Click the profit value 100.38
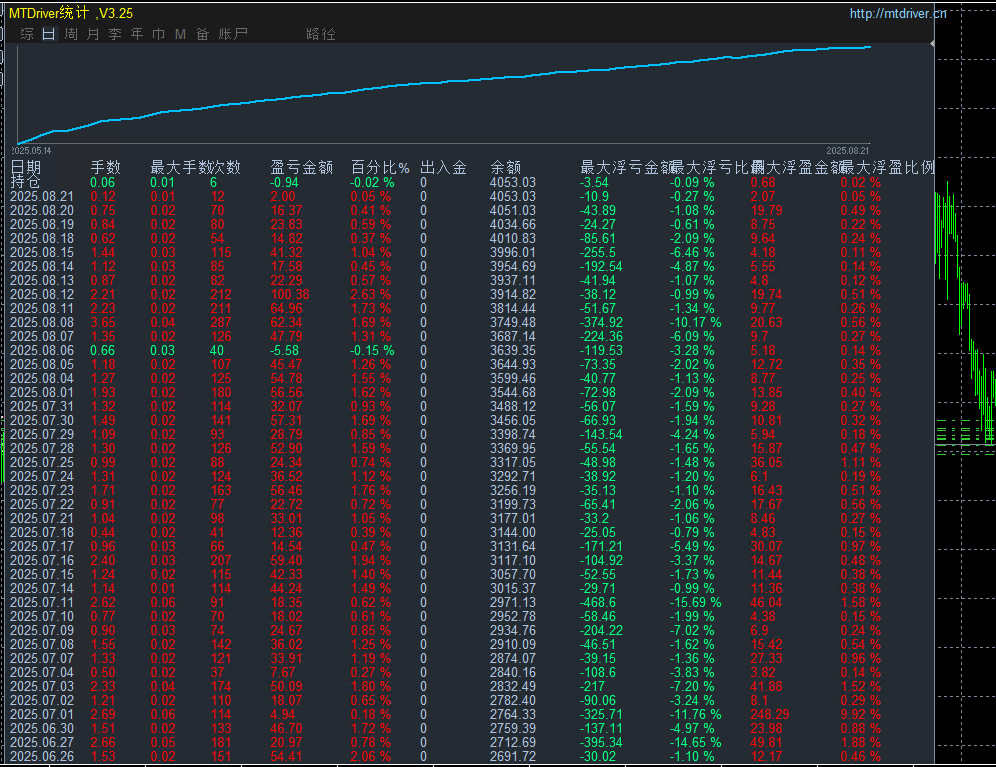This screenshot has height=767, width=996. [x=290, y=294]
